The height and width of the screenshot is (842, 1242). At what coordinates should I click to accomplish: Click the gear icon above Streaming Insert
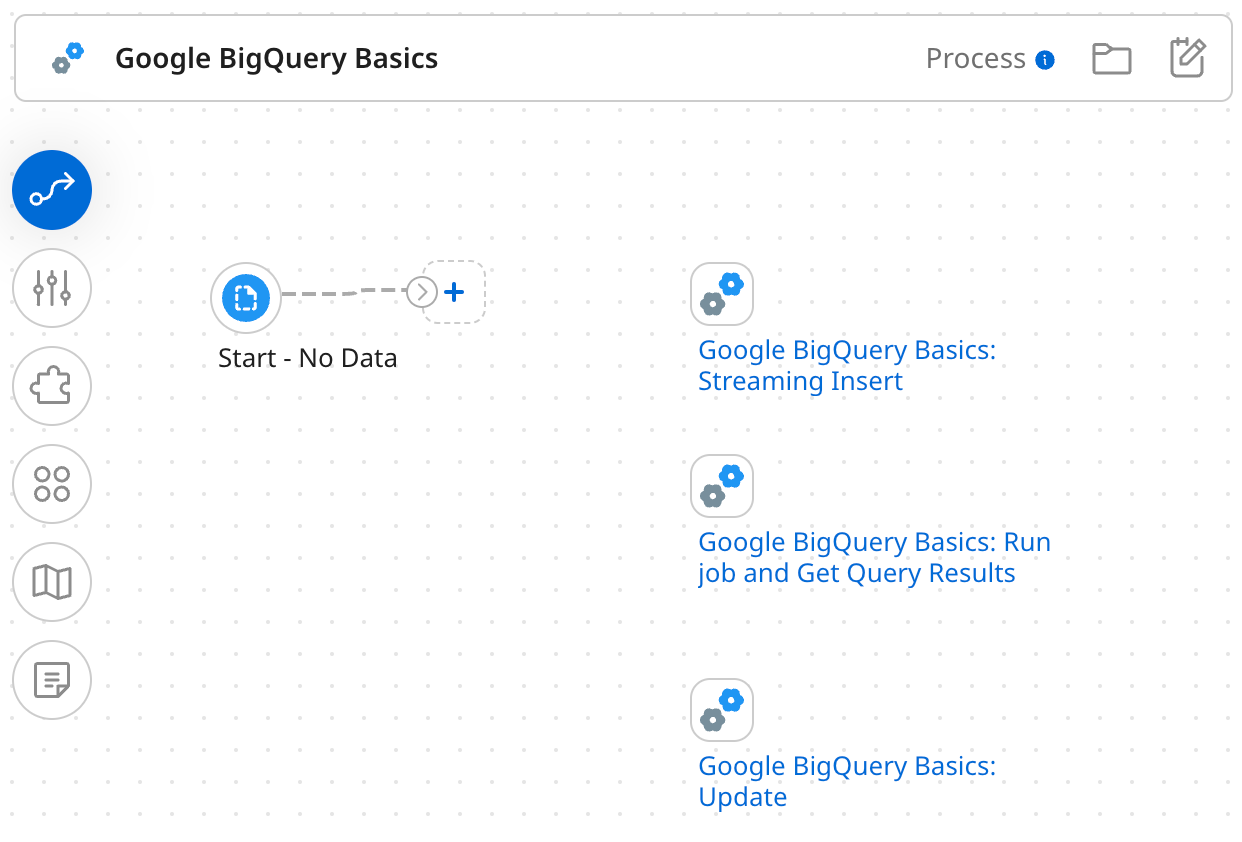tap(721, 293)
